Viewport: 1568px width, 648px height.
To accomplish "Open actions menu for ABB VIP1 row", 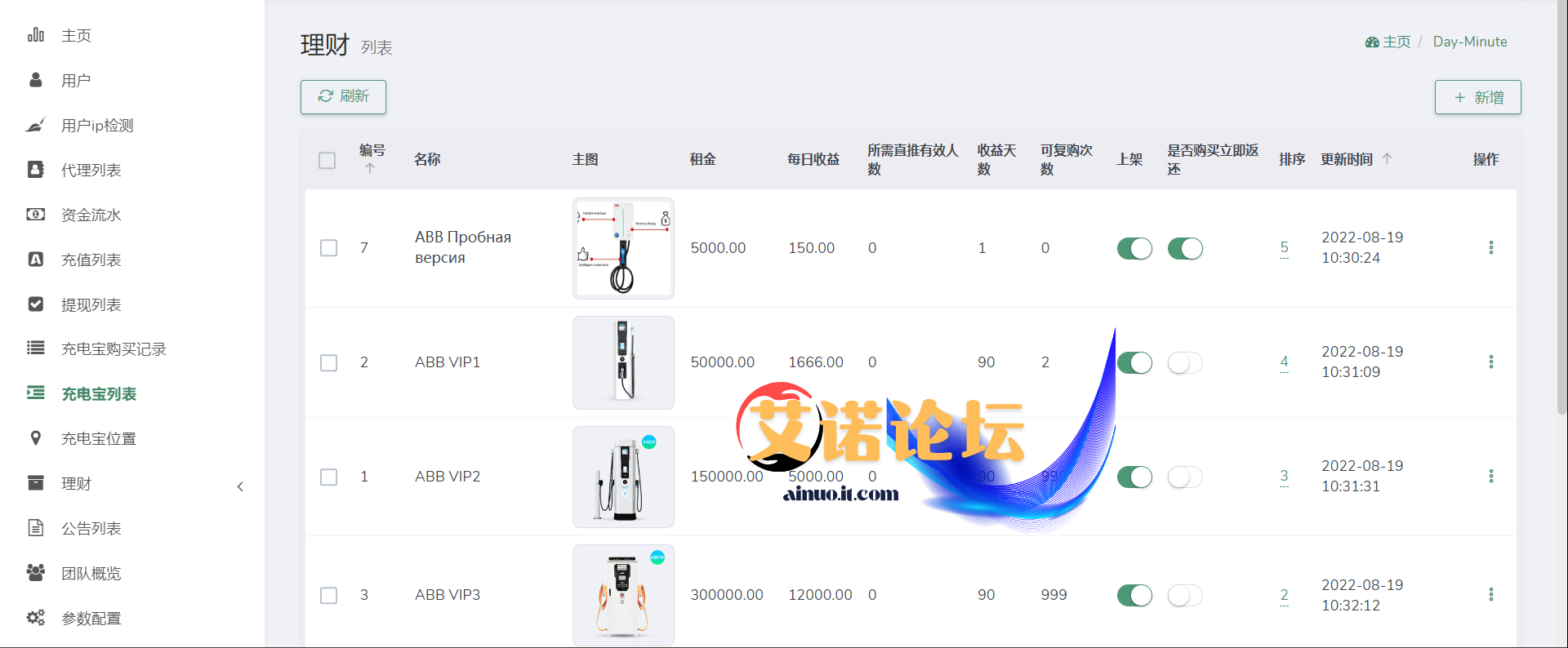I will (1491, 362).
